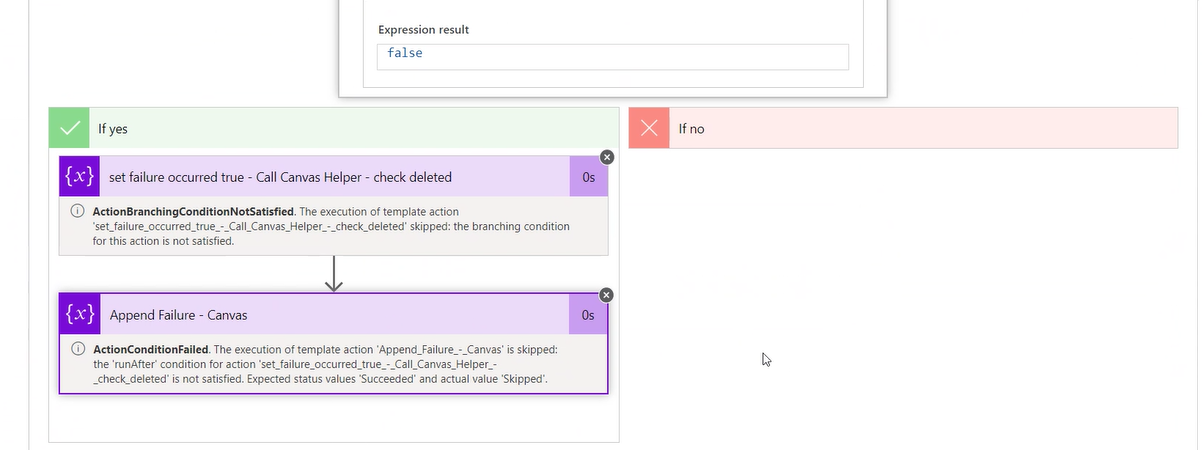The width and height of the screenshot is (1202, 450).
Task: Click the variable icon on 'set failure occurred true' action
Action: click(x=79, y=177)
